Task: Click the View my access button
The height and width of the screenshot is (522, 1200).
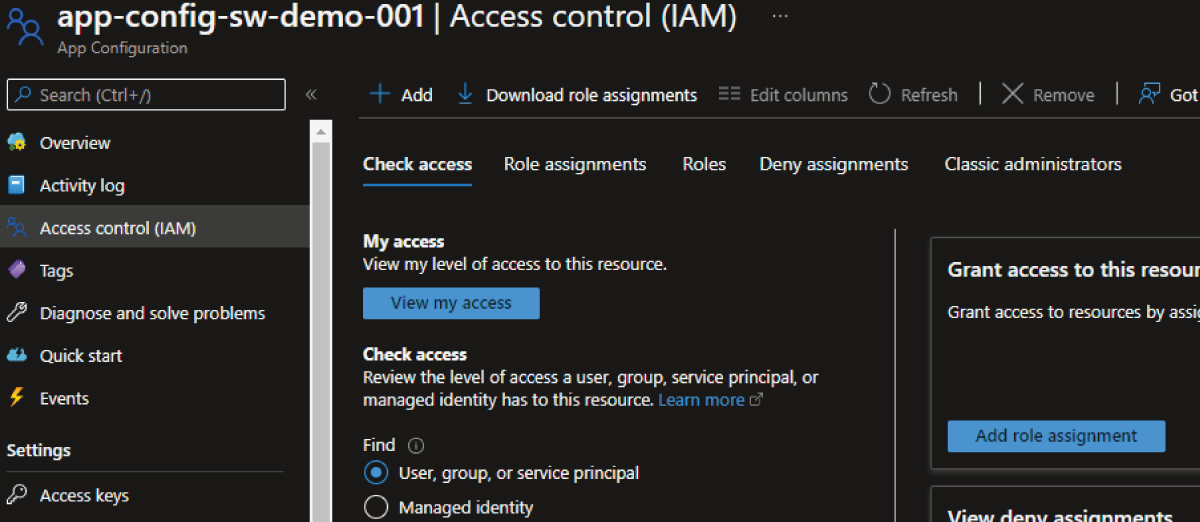Action: click(451, 303)
